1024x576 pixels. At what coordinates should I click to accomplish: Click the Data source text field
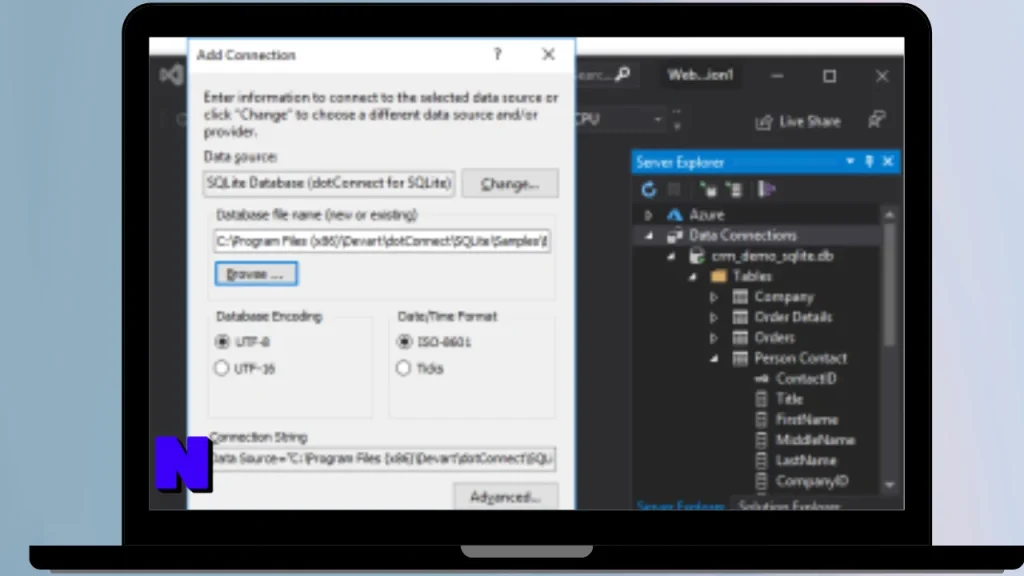[x=328, y=183]
